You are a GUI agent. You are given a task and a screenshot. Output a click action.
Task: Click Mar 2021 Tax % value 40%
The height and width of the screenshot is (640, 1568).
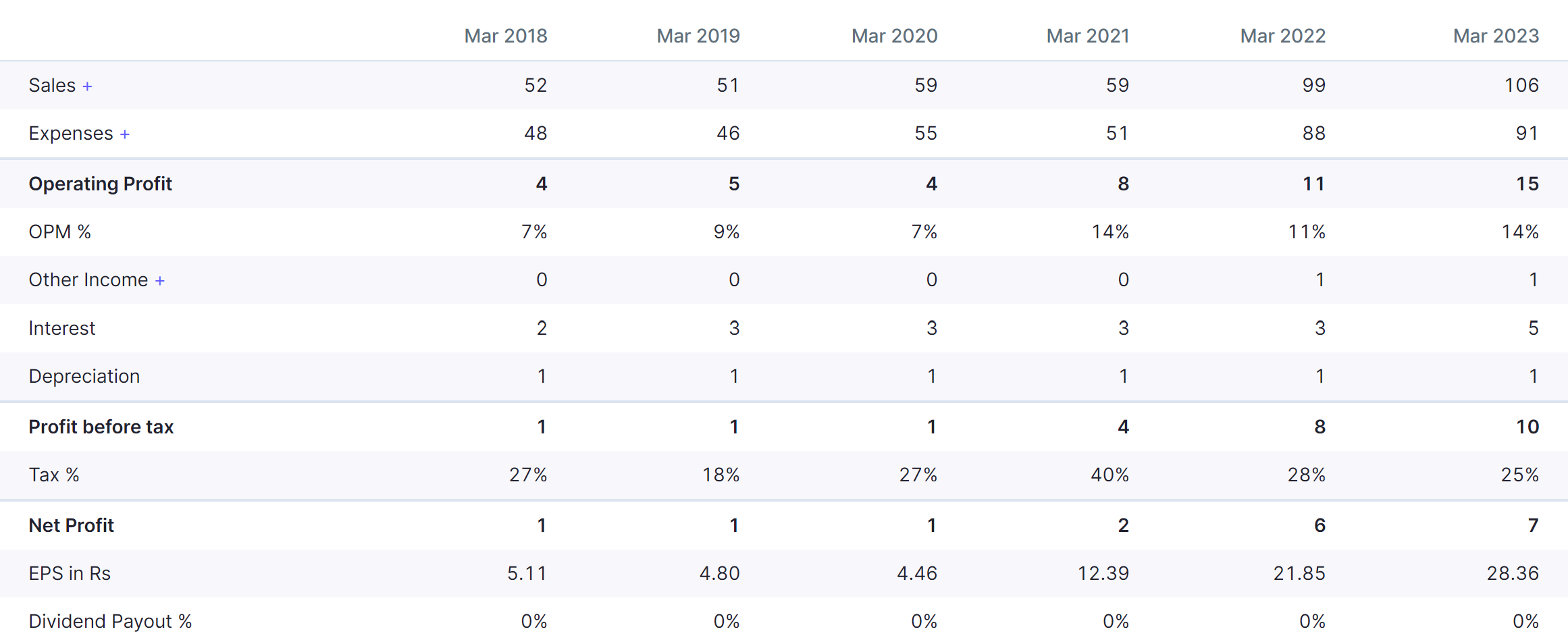pos(1109,475)
